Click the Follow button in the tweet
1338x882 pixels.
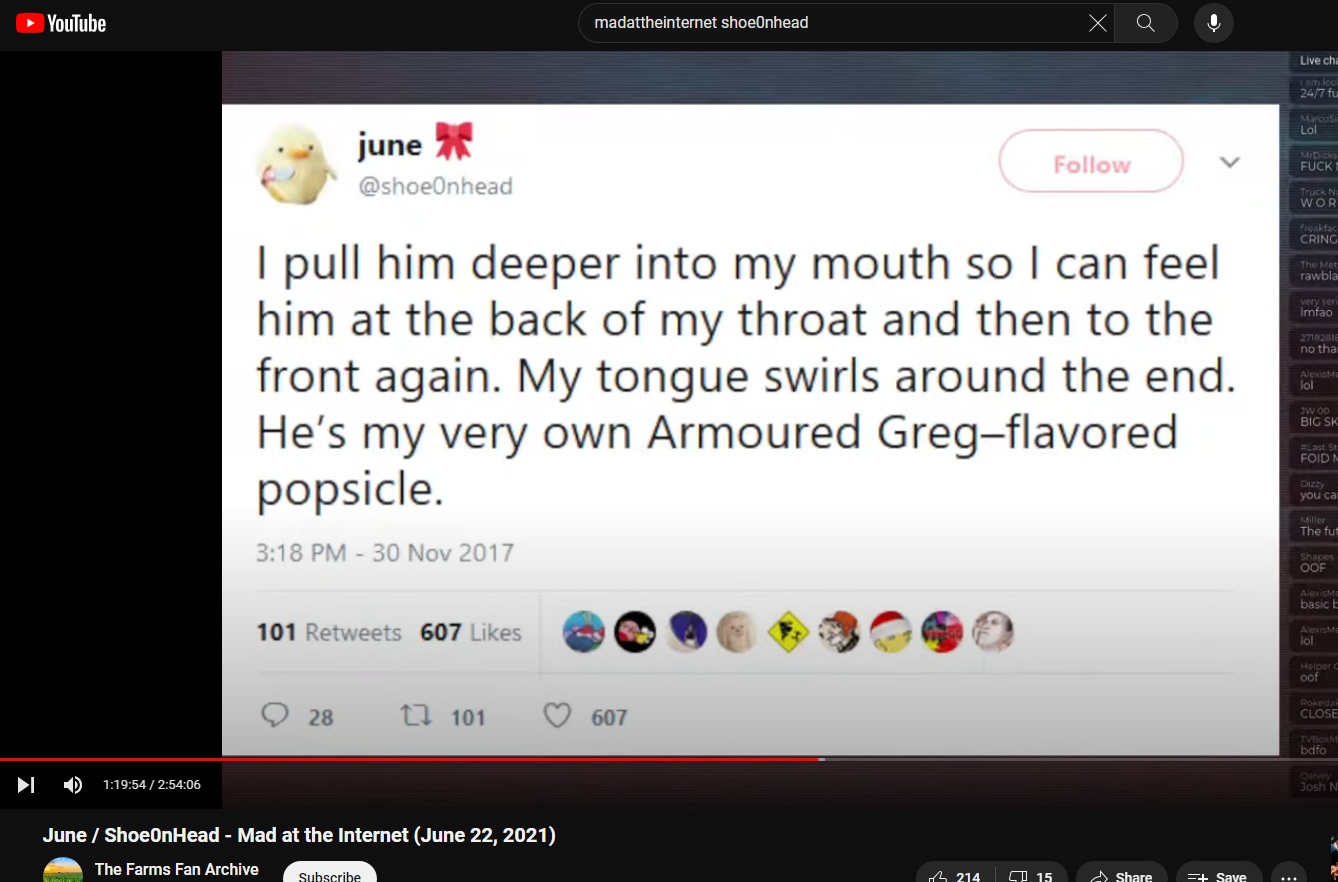(x=1091, y=162)
